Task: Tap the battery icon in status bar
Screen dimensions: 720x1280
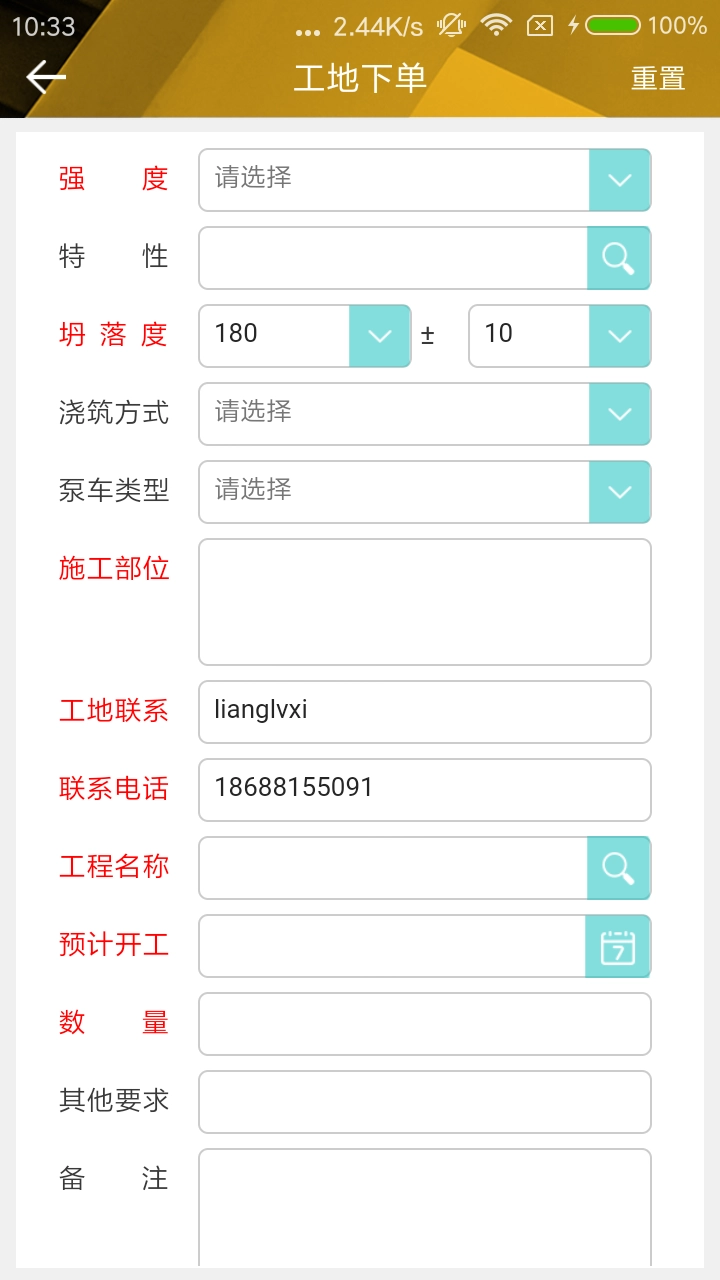Action: pyautogui.click(x=612, y=25)
